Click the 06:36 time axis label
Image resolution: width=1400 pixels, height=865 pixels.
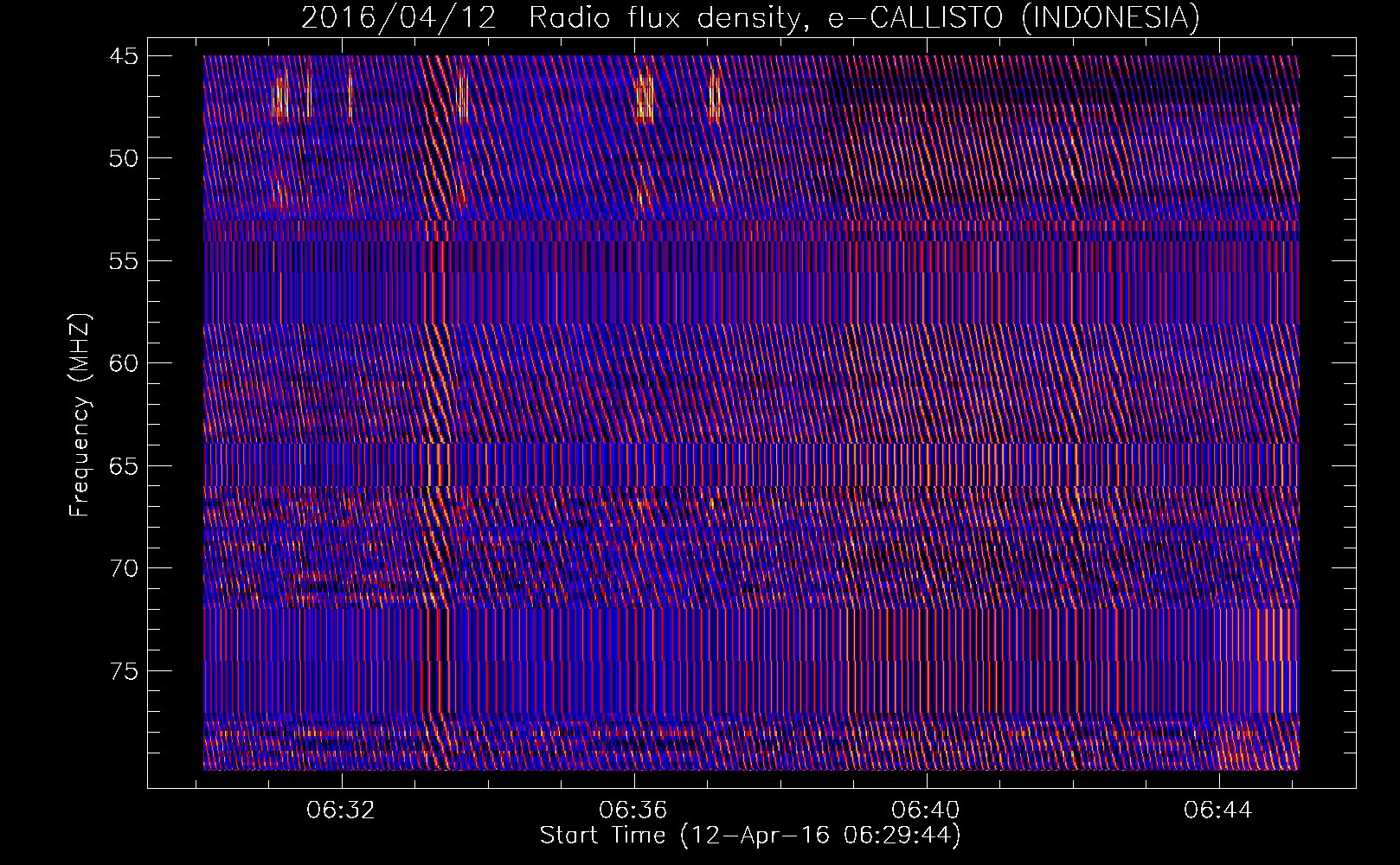pyautogui.click(x=633, y=811)
